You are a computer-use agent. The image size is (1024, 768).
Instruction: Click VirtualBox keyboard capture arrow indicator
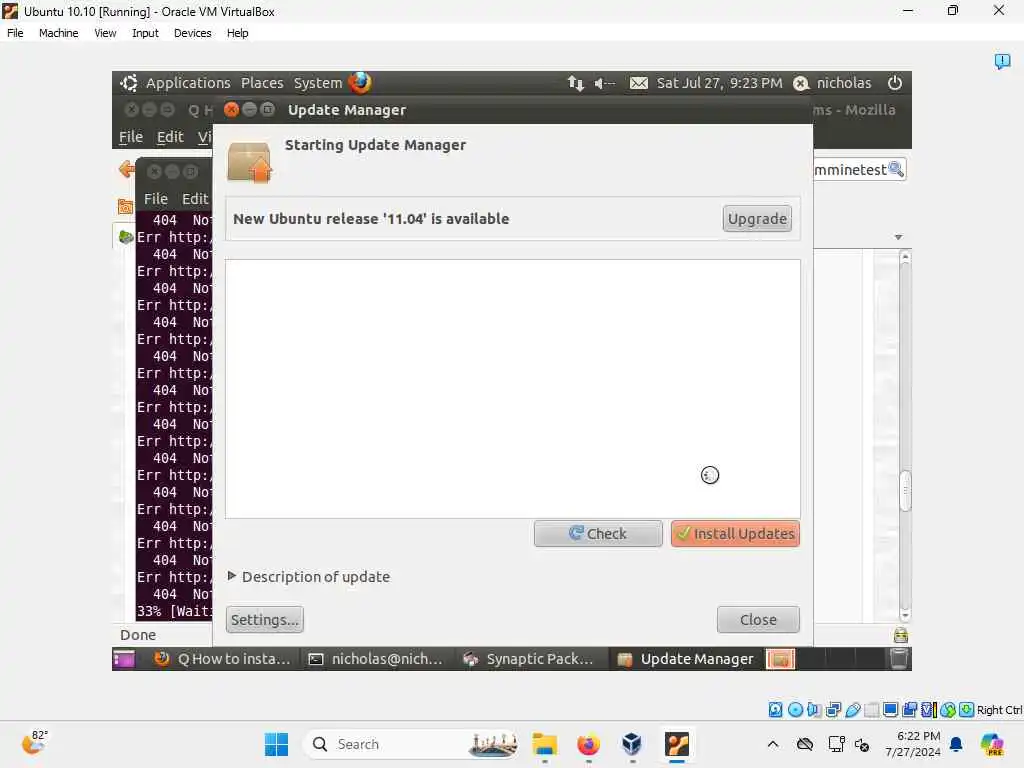coord(967,710)
